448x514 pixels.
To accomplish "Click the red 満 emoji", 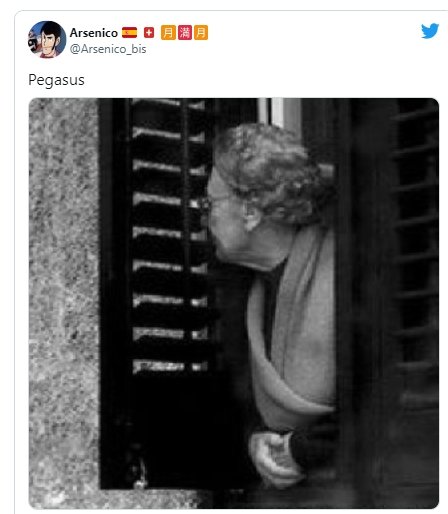I will coord(185,33).
